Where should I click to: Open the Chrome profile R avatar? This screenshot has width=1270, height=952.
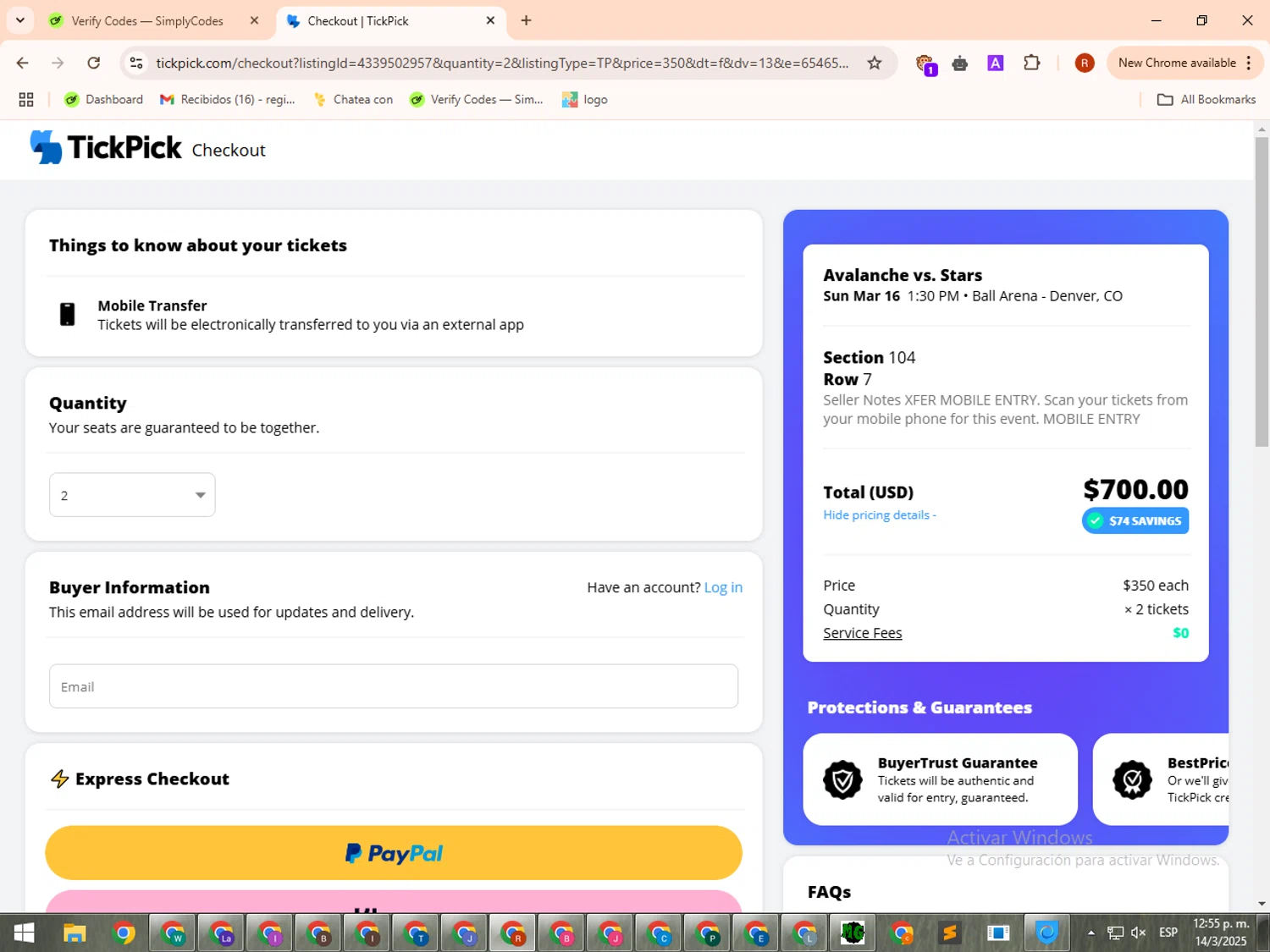1085,63
